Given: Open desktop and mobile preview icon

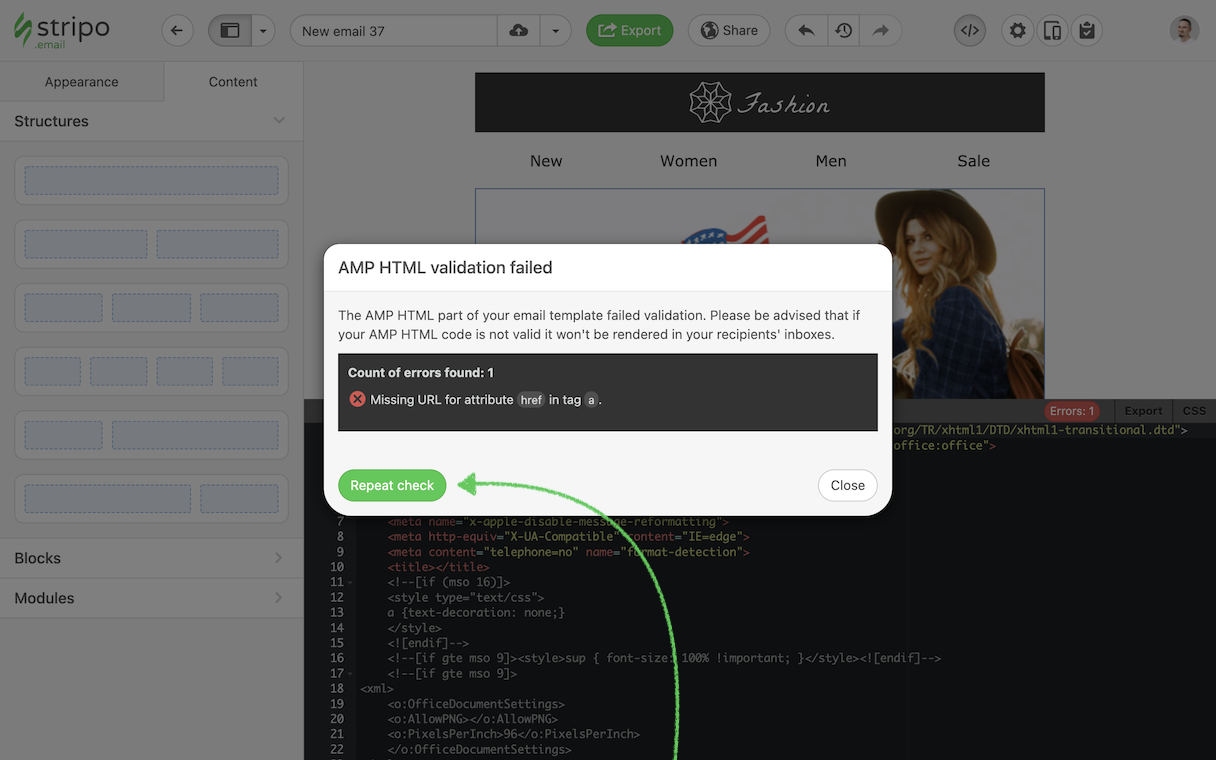Looking at the screenshot, I should (1052, 30).
